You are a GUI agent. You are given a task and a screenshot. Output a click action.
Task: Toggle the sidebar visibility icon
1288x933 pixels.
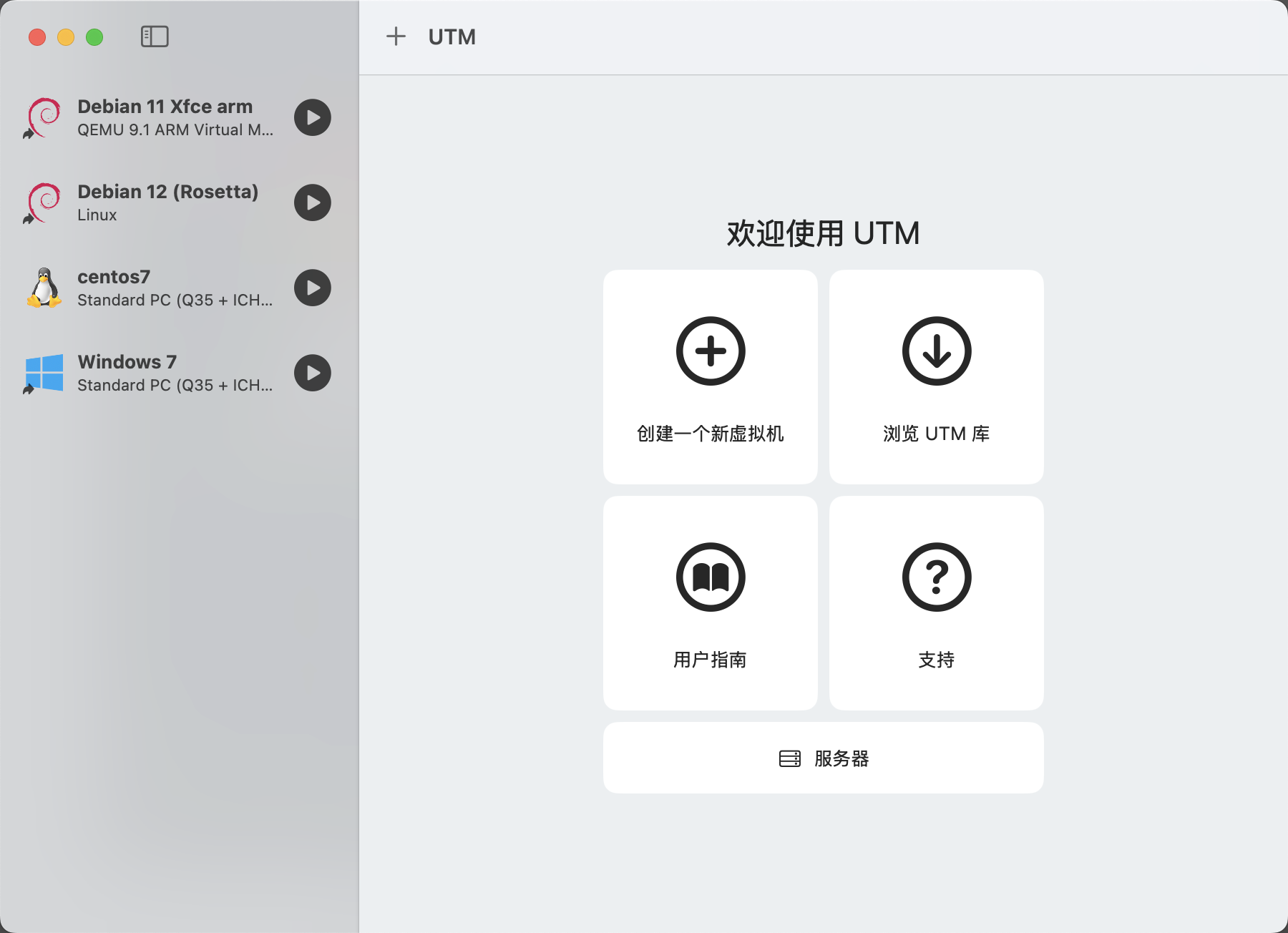pyautogui.click(x=155, y=36)
